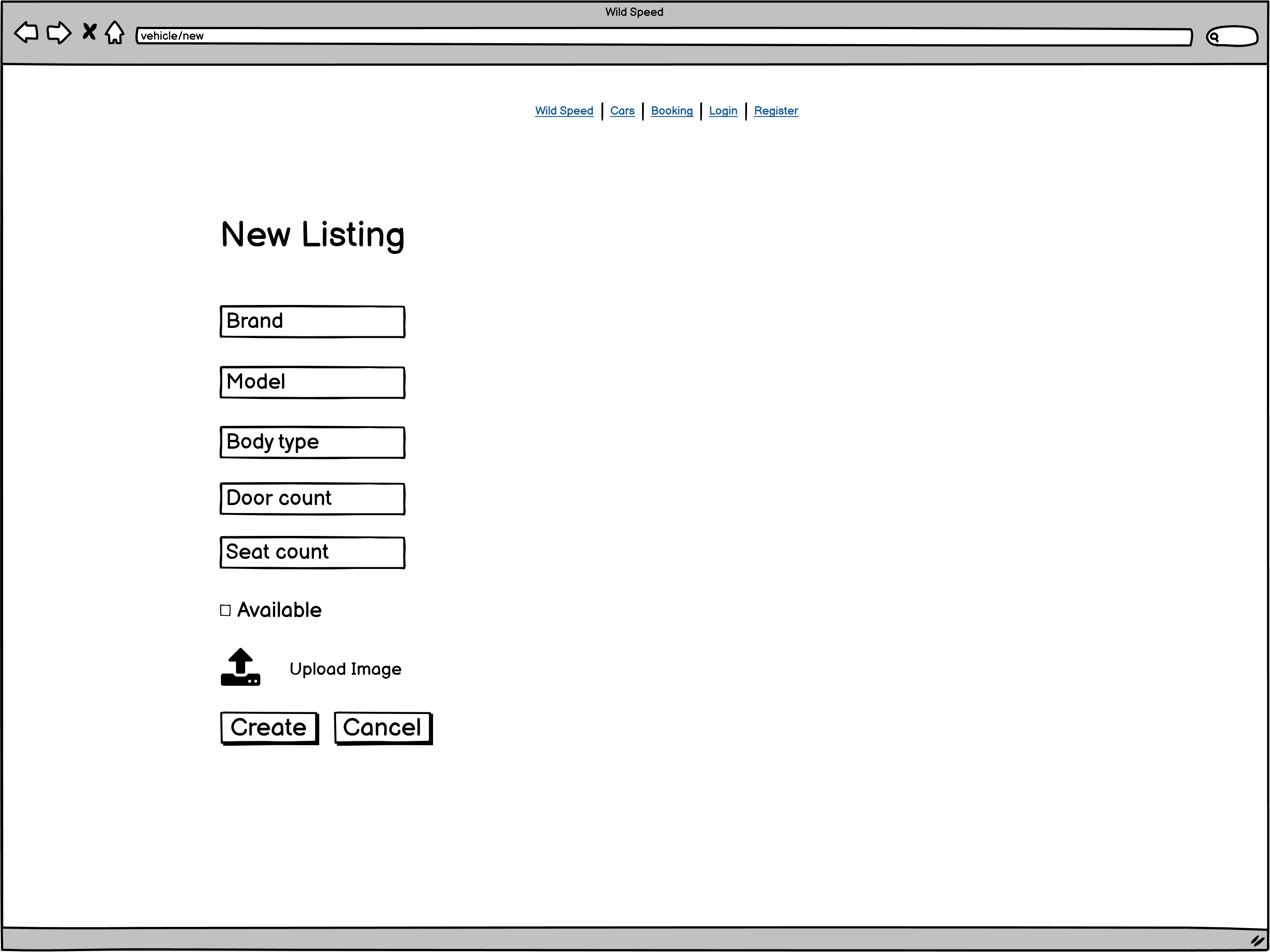
Task: Click the browser back arrow icon
Action: pos(26,33)
